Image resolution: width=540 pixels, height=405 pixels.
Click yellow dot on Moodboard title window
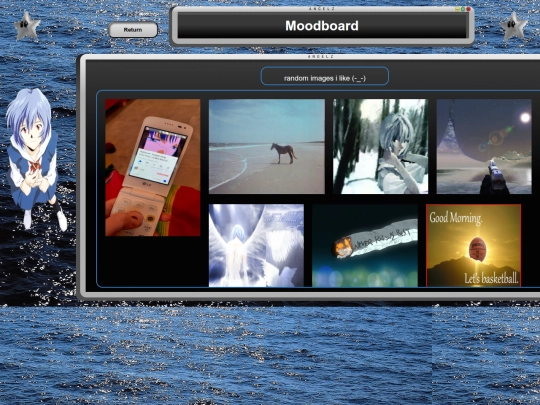coord(457,9)
